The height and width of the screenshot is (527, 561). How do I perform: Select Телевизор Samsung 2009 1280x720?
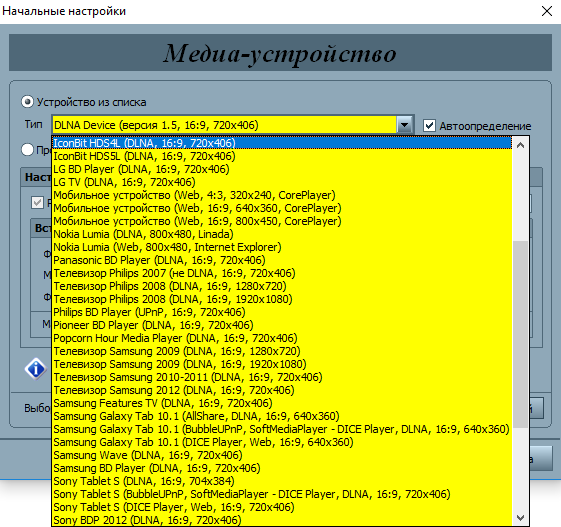click(282, 351)
